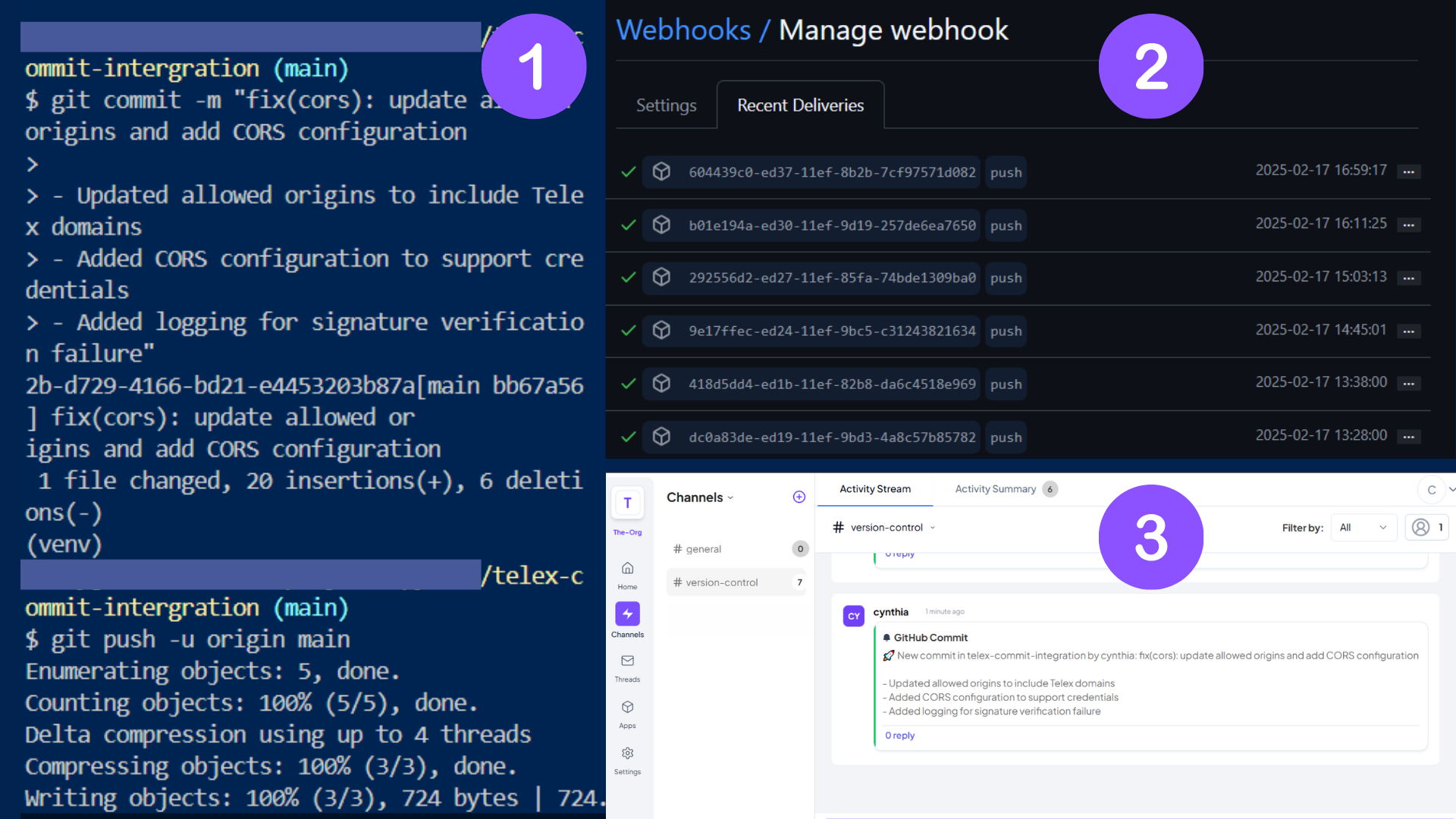Click the members user icon
1456x819 pixels.
click(x=1421, y=528)
